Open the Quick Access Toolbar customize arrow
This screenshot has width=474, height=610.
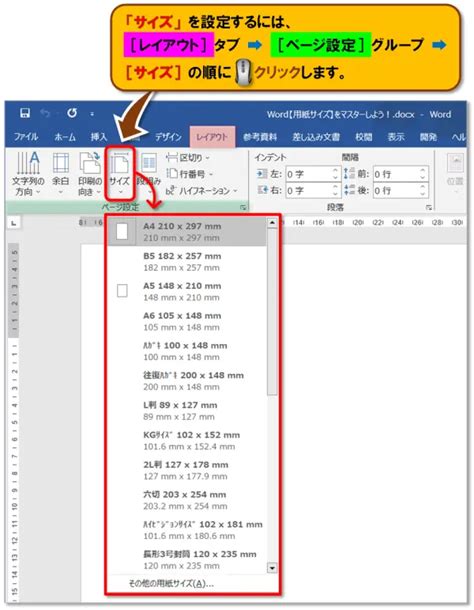(x=92, y=114)
